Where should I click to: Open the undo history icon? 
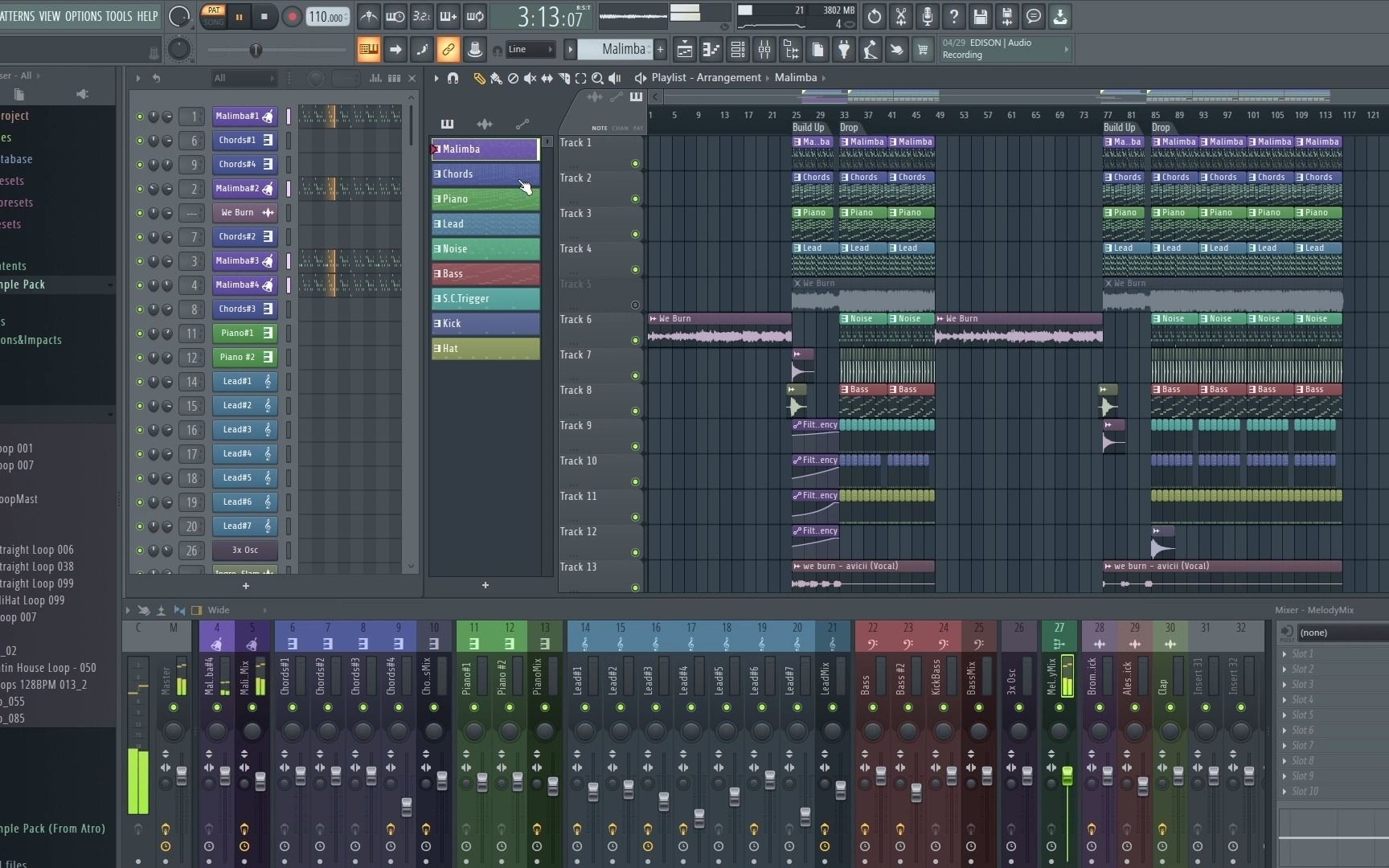875,16
